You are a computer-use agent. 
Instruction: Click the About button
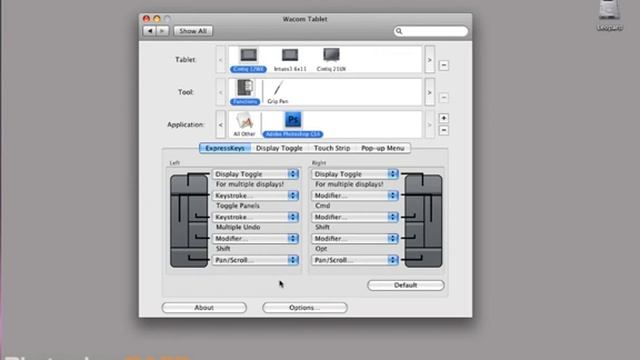204,308
